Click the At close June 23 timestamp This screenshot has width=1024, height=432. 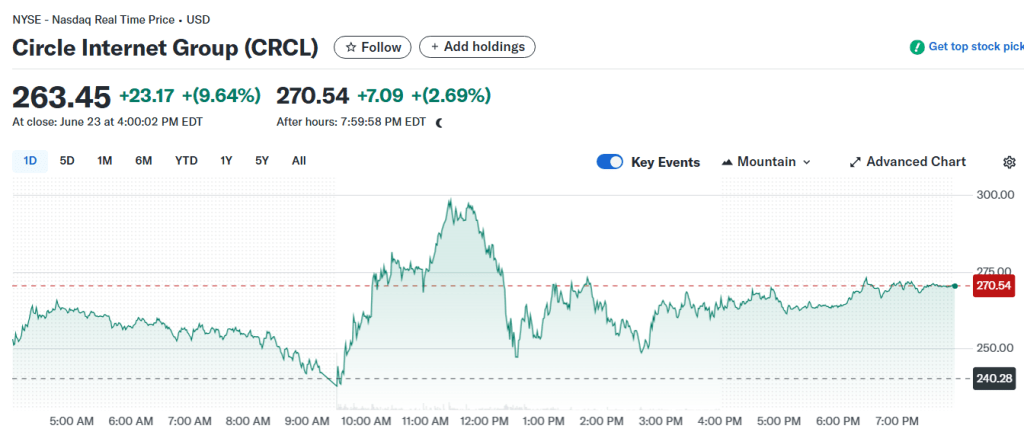point(107,121)
